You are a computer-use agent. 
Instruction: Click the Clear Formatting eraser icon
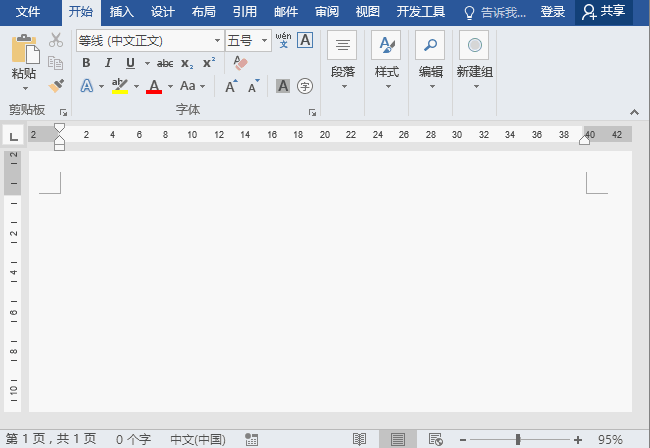pyautogui.click(x=239, y=63)
